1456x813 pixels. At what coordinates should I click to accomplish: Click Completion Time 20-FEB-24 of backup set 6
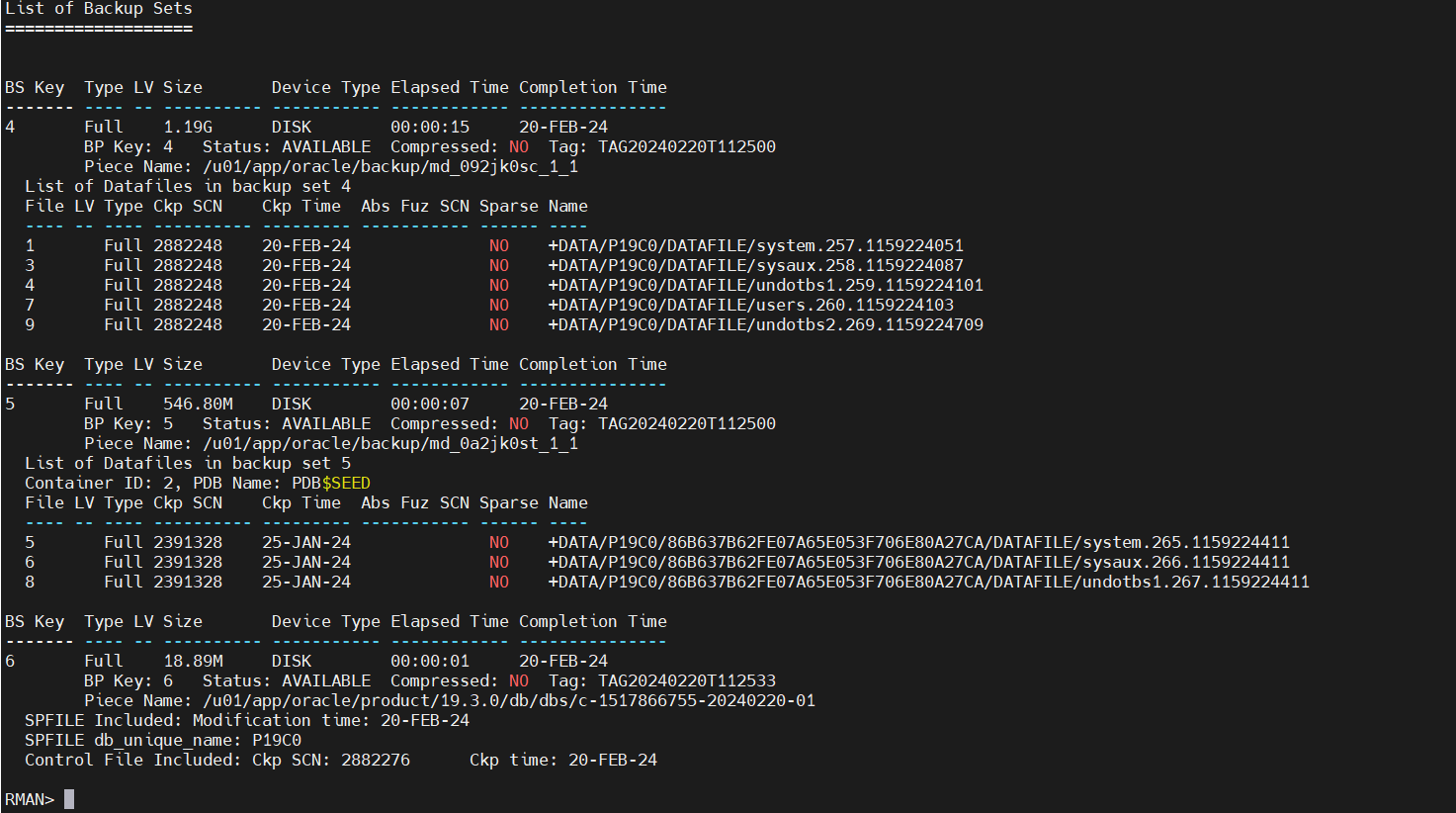(563, 661)
